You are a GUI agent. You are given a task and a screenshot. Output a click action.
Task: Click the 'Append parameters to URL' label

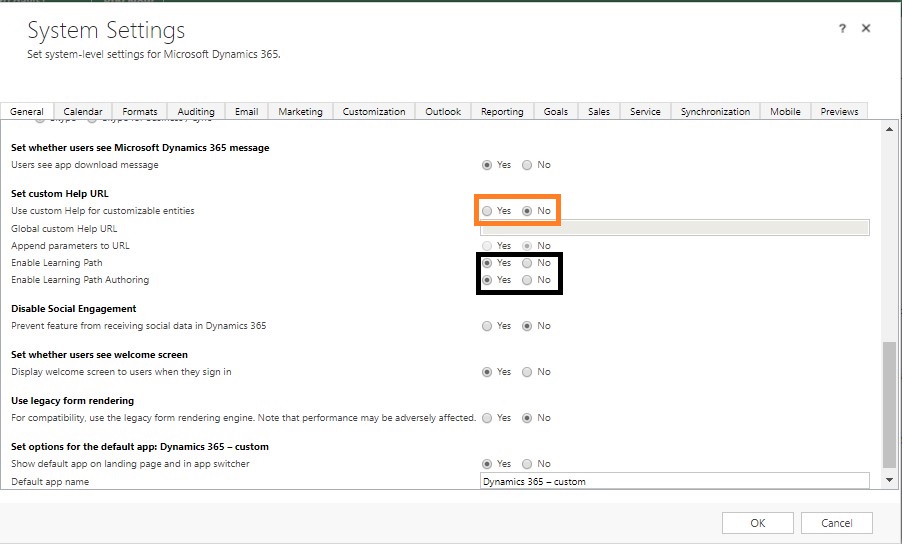tap(70, 246)
